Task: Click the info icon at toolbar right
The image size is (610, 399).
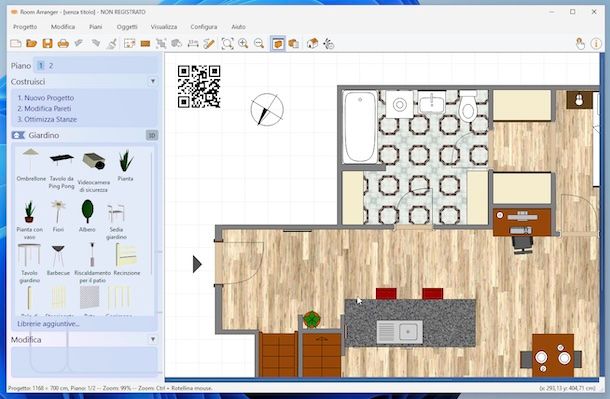Action: pos(596,44)
